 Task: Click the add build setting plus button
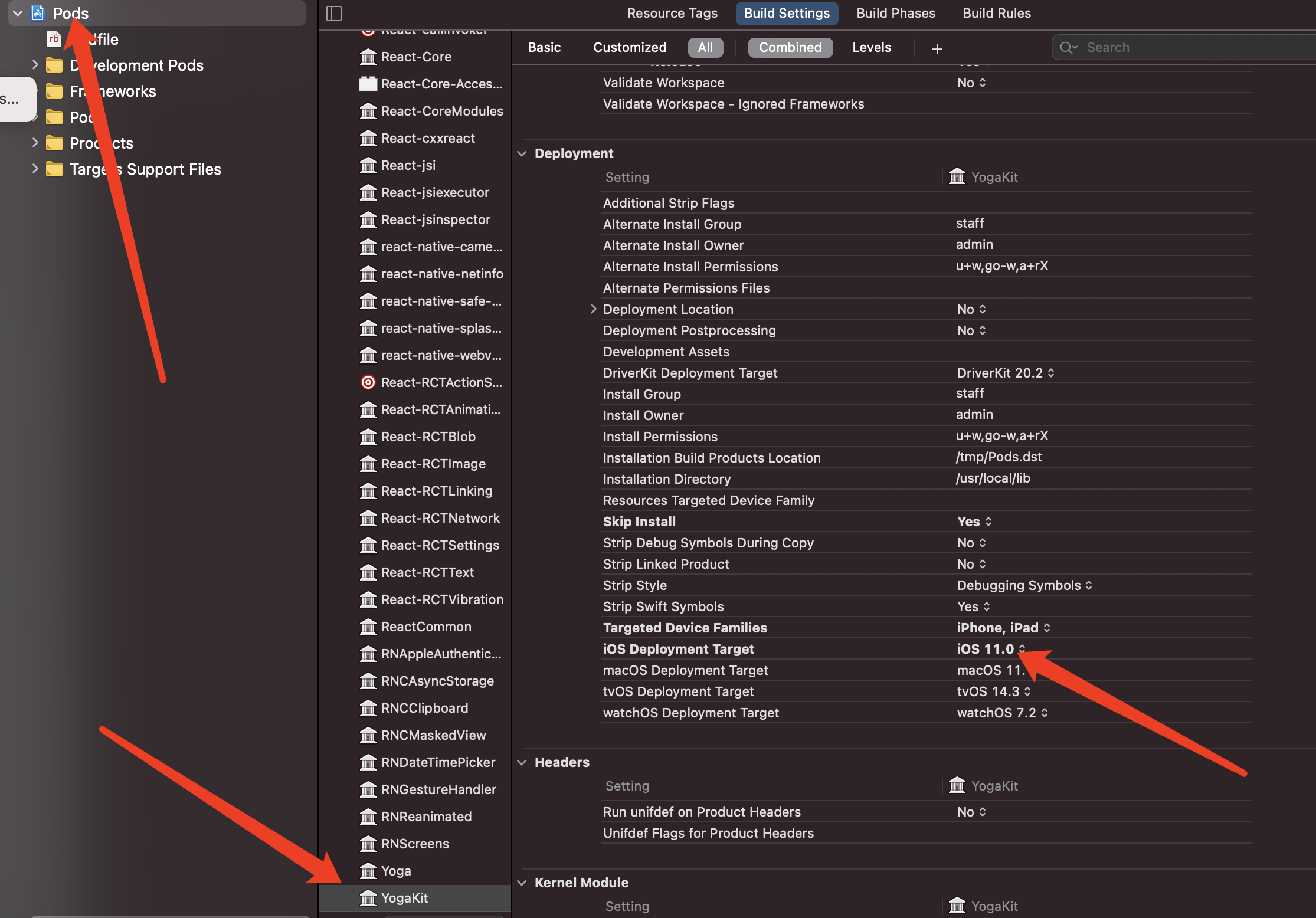[937, 48]
